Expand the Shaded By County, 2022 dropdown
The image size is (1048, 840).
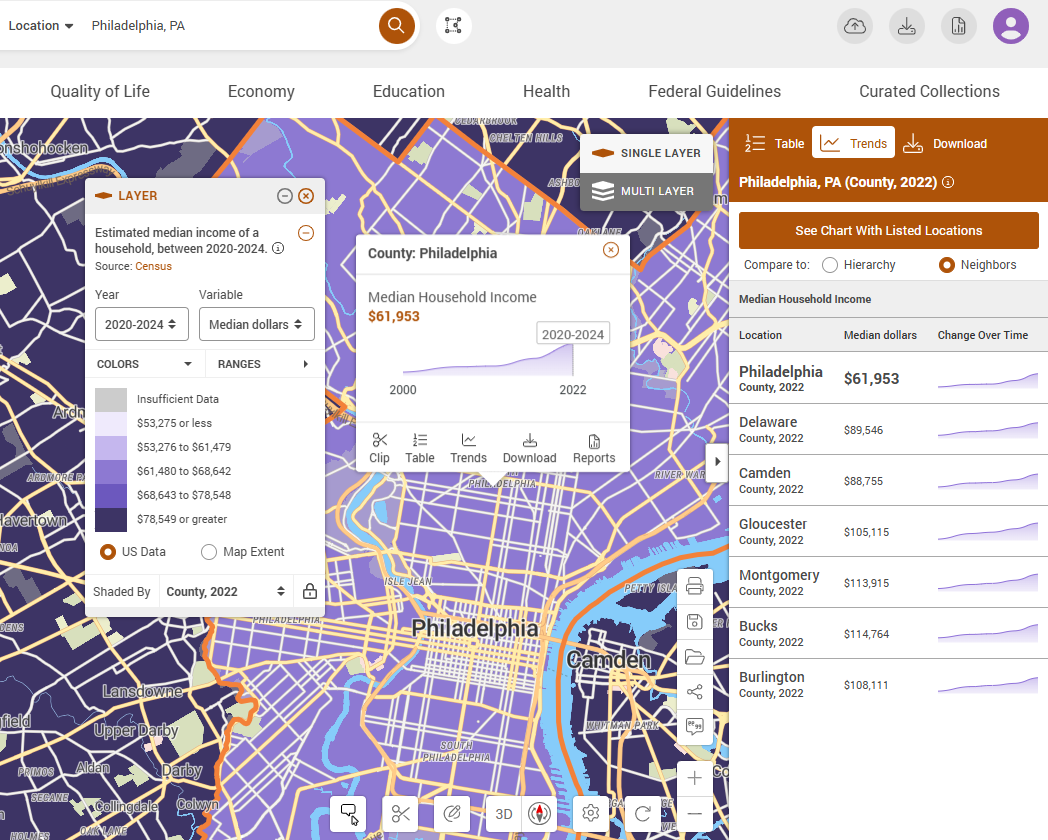(x=226, y=591)
